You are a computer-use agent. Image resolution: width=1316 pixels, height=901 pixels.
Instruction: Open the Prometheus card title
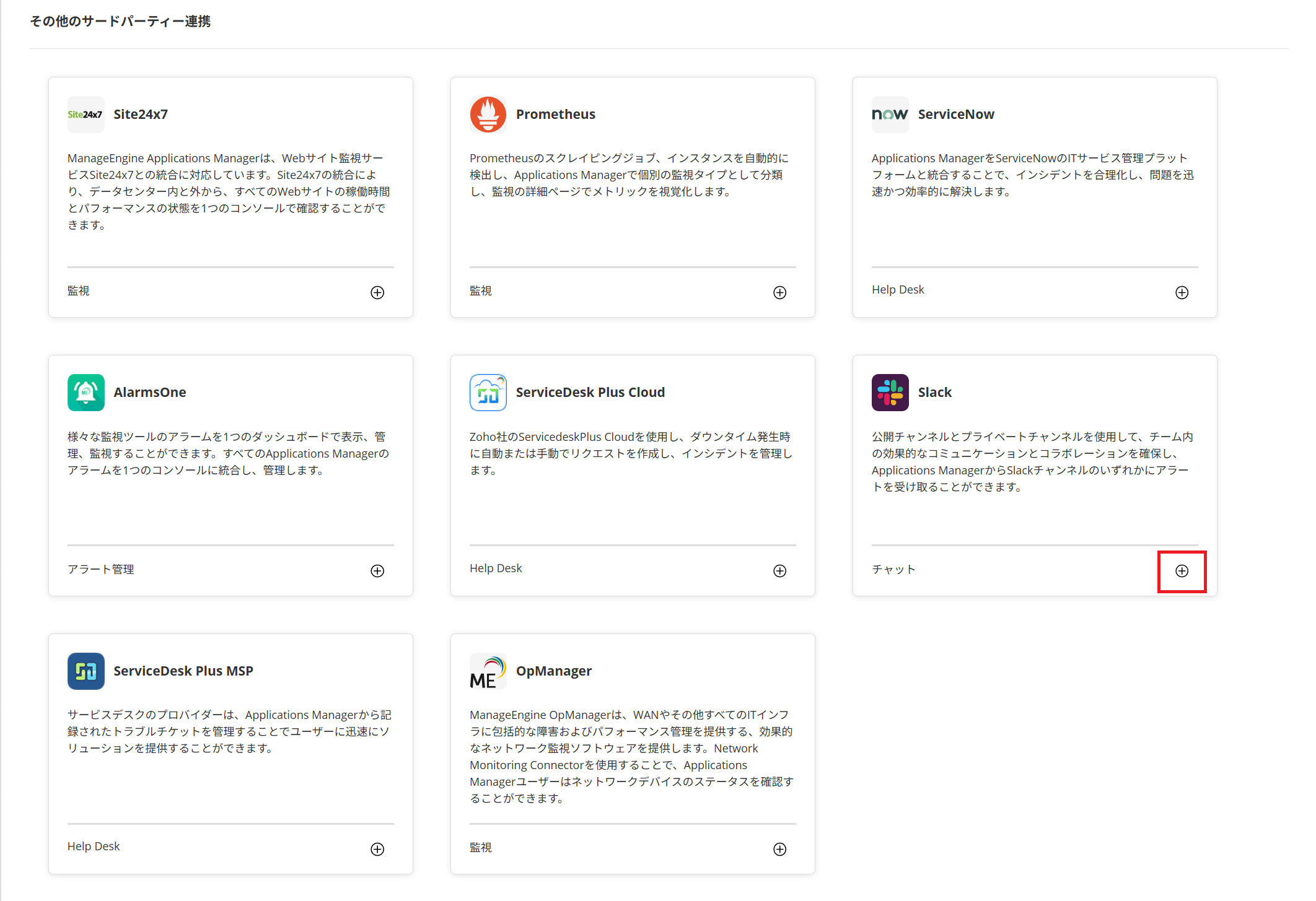[555, 115]
